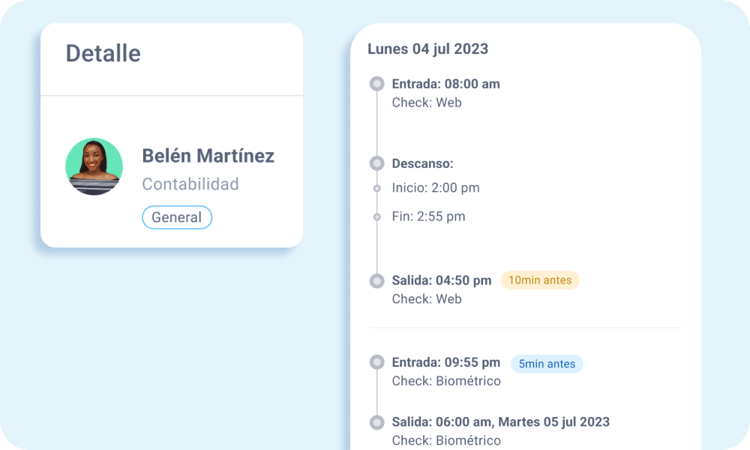The height and width of the screenshot is (450, 750).
Task: Click the Lunes 04 jul 2023 date heading
Action: pyautogui.click(x=428, y=49)
